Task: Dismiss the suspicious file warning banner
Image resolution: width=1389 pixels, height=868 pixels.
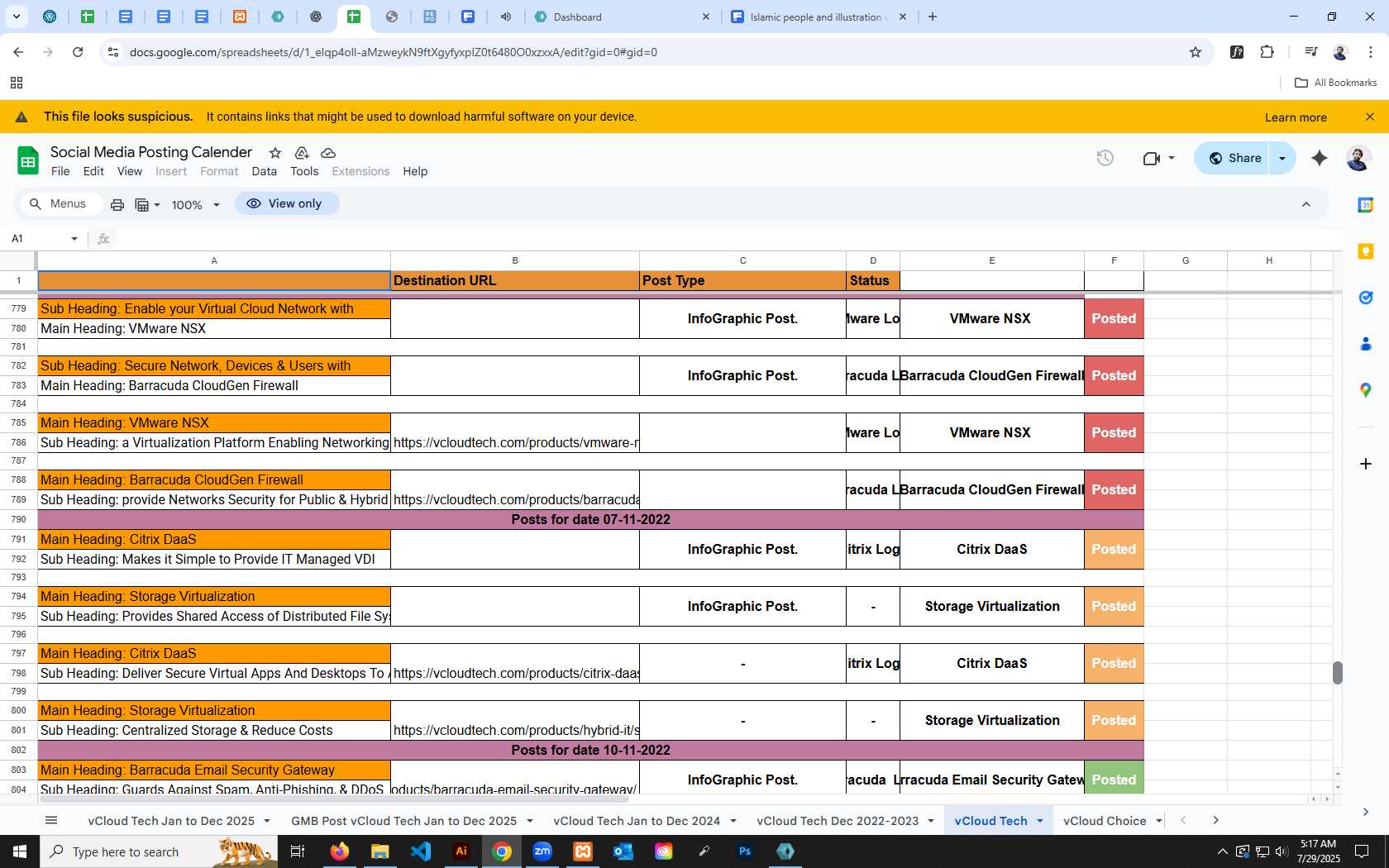Action: coord(1370,117)
